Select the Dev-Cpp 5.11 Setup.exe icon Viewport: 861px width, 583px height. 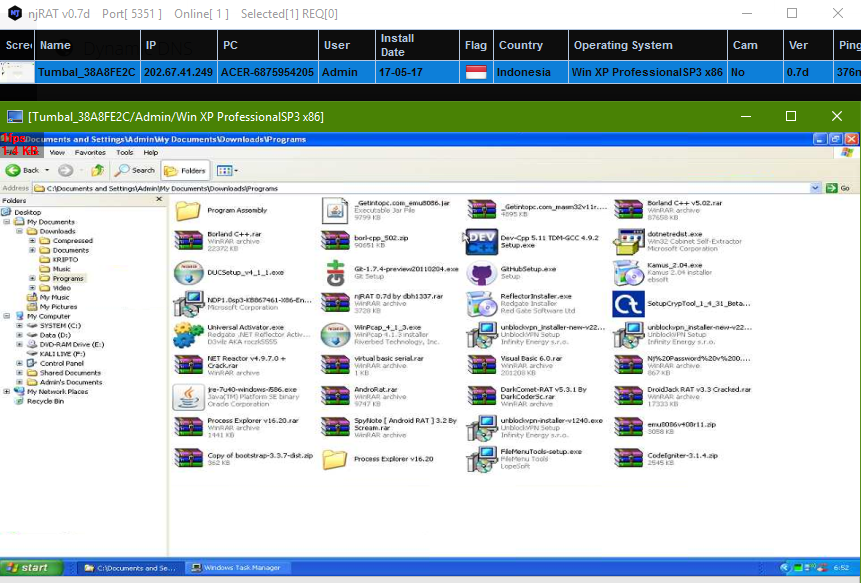(481, 242)
